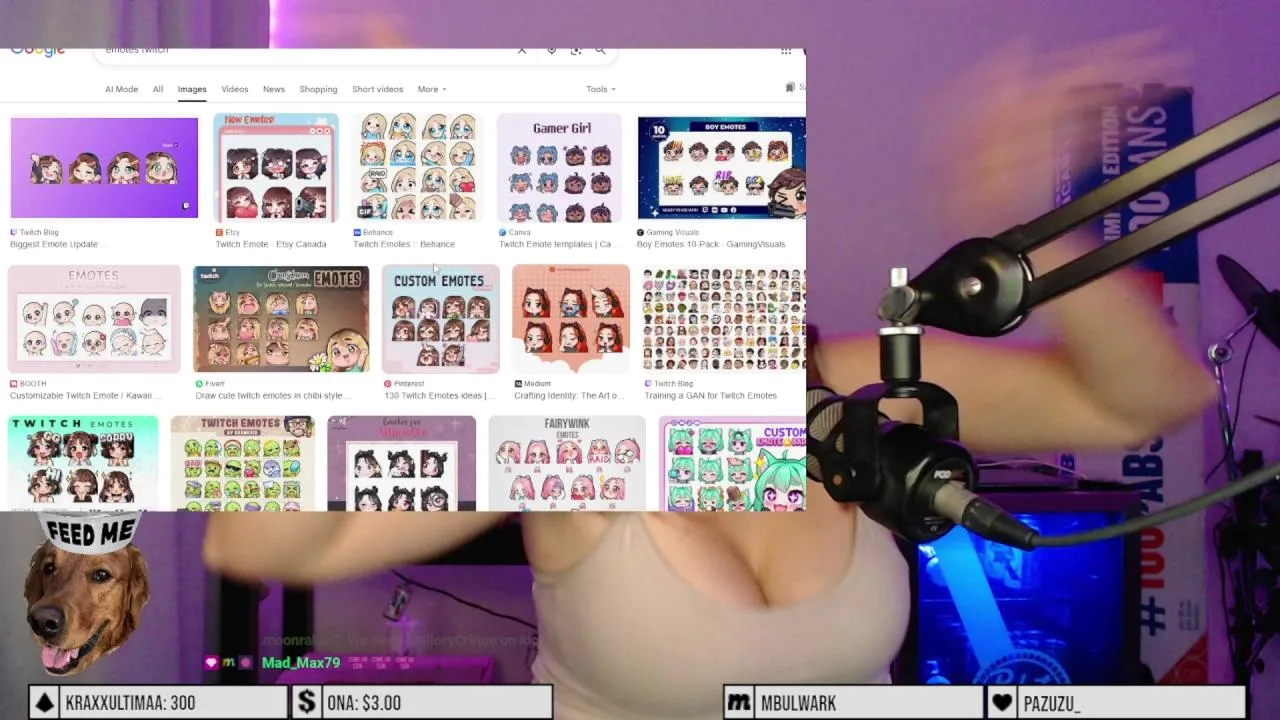The height and width of the screenshot is (720, 1280).
Task: Open the Shopping tab
Action: 318,89
